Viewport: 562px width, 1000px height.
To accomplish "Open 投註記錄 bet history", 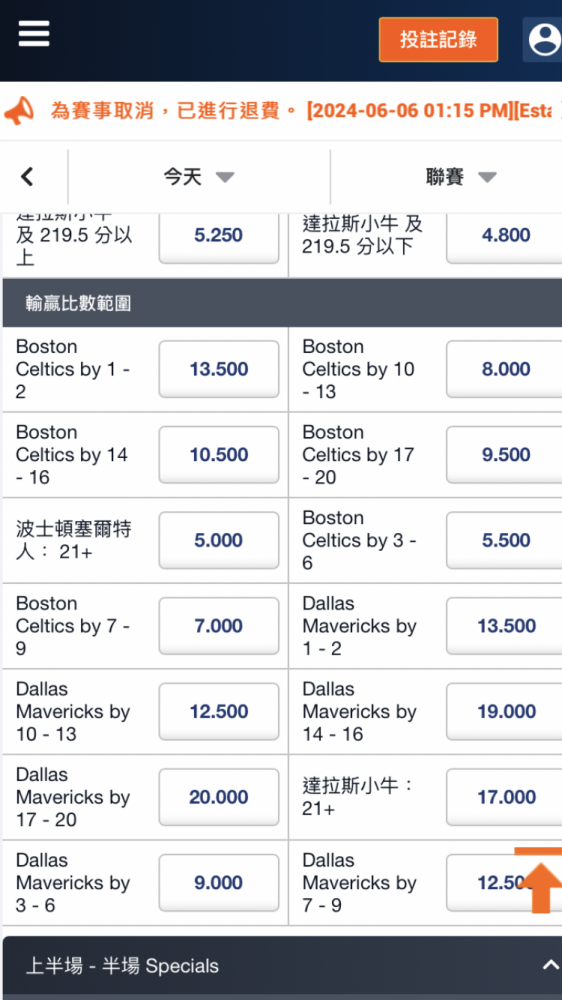I will [438, 40].
